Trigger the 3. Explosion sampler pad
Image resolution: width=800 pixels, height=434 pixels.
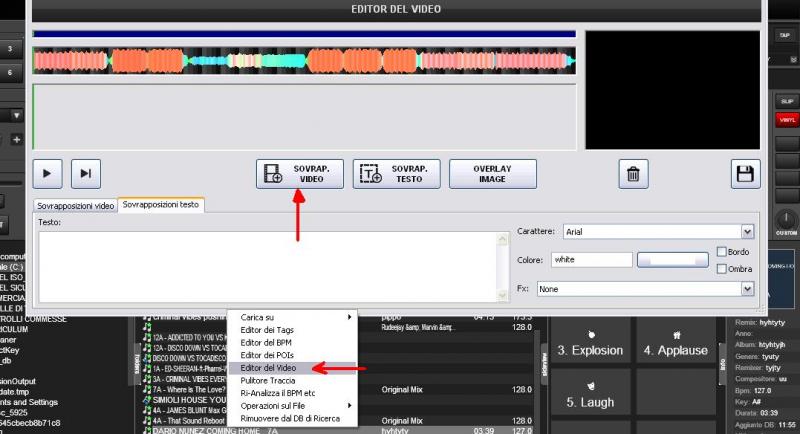click(590, 341)
